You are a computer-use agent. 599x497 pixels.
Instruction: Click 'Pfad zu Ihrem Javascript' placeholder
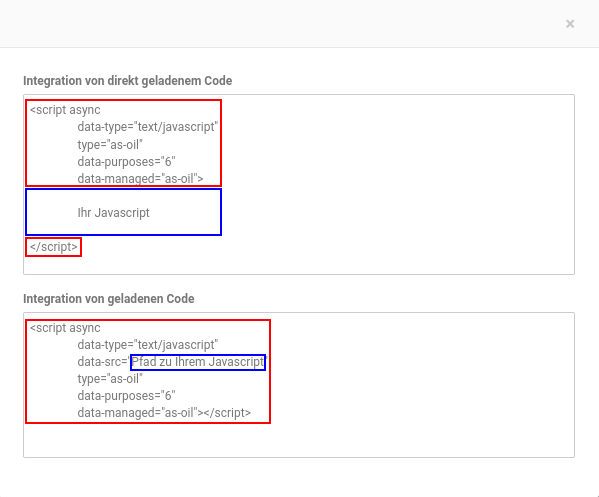pos(198,362)
